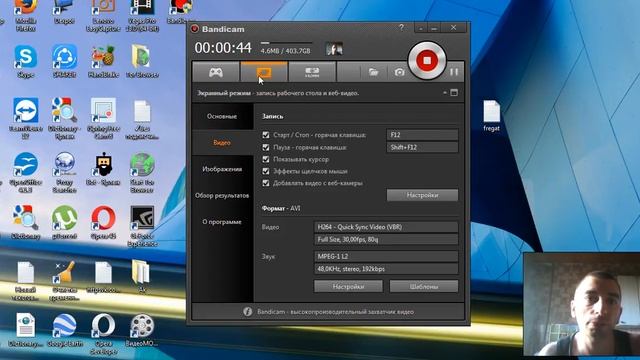Open format Настройки button beside Шаблоны
The image size is (640, 360).
pos(348,287)
